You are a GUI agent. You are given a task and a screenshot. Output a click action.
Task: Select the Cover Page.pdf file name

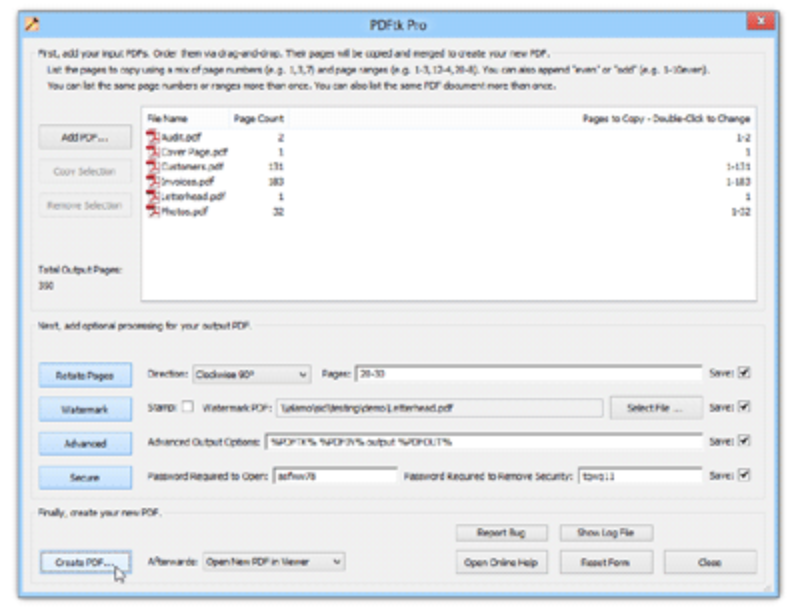click(x=194, y=152)
